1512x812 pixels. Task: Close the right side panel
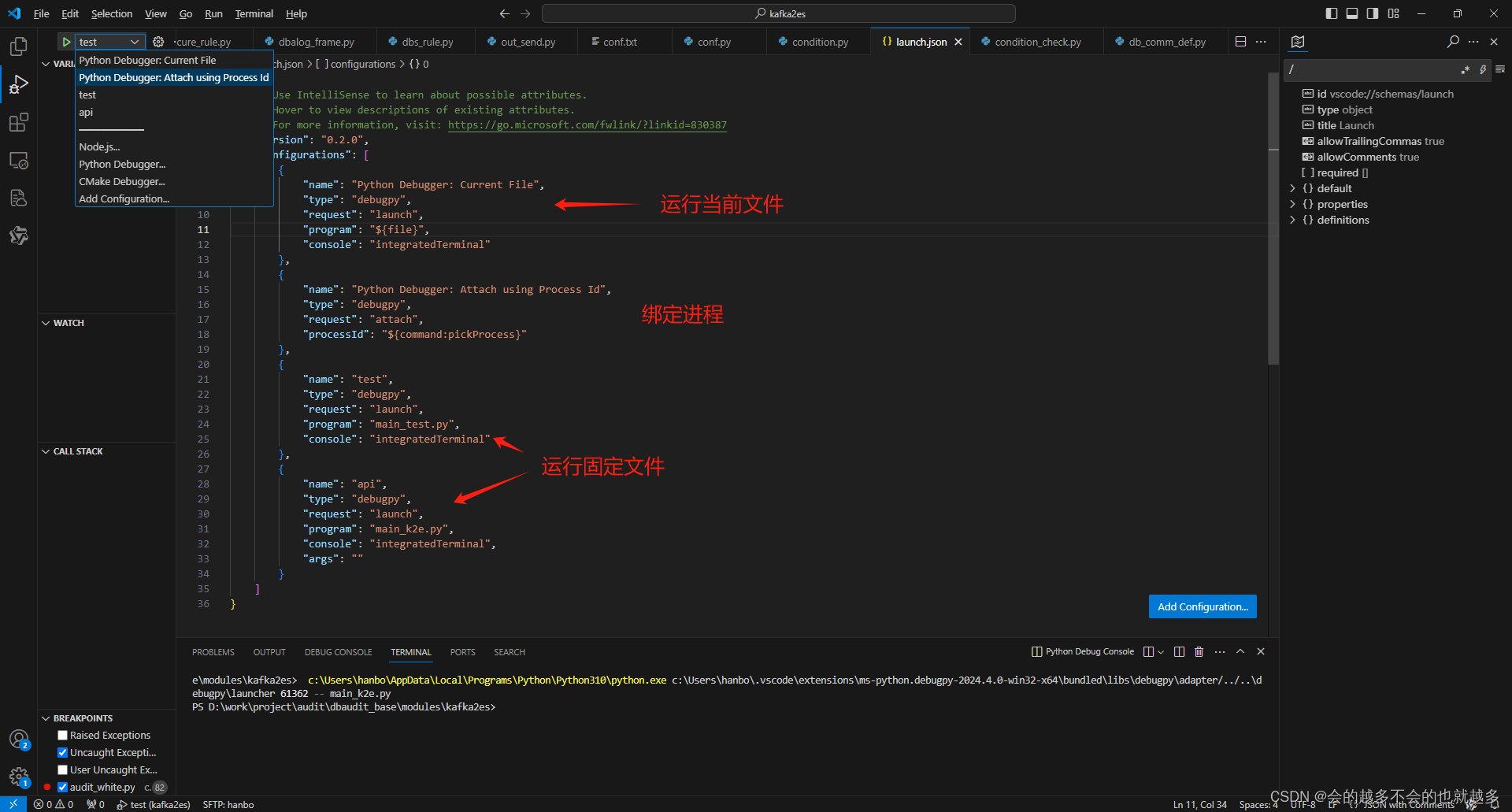[1494, 42]
